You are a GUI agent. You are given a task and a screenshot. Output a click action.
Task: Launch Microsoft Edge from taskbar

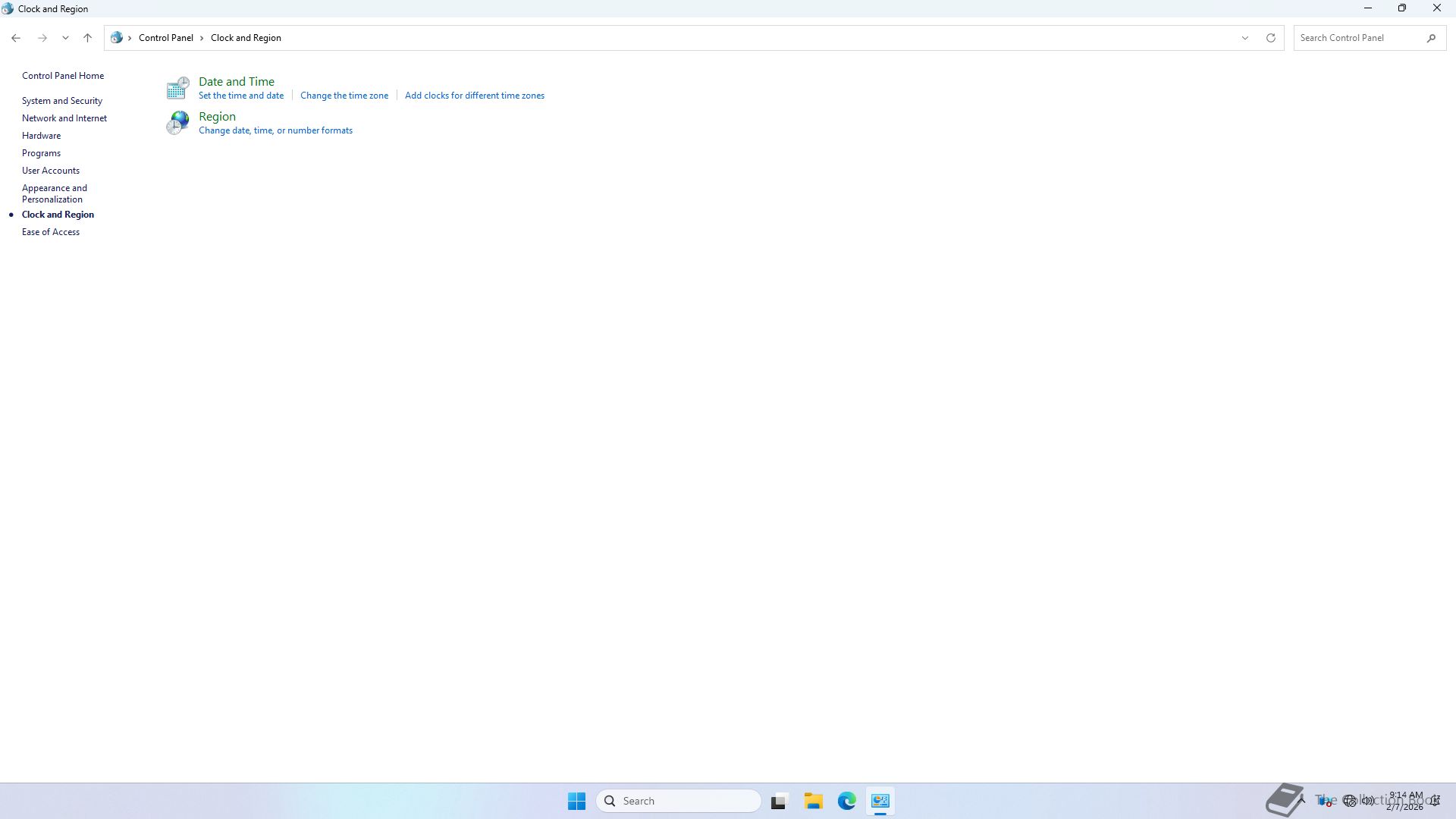click(x=846, y=801)
